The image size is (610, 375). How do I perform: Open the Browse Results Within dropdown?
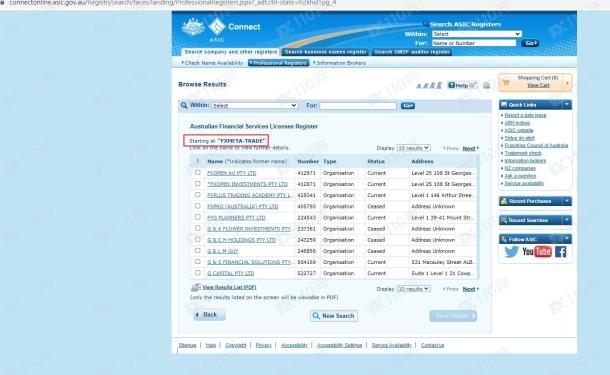255,105
